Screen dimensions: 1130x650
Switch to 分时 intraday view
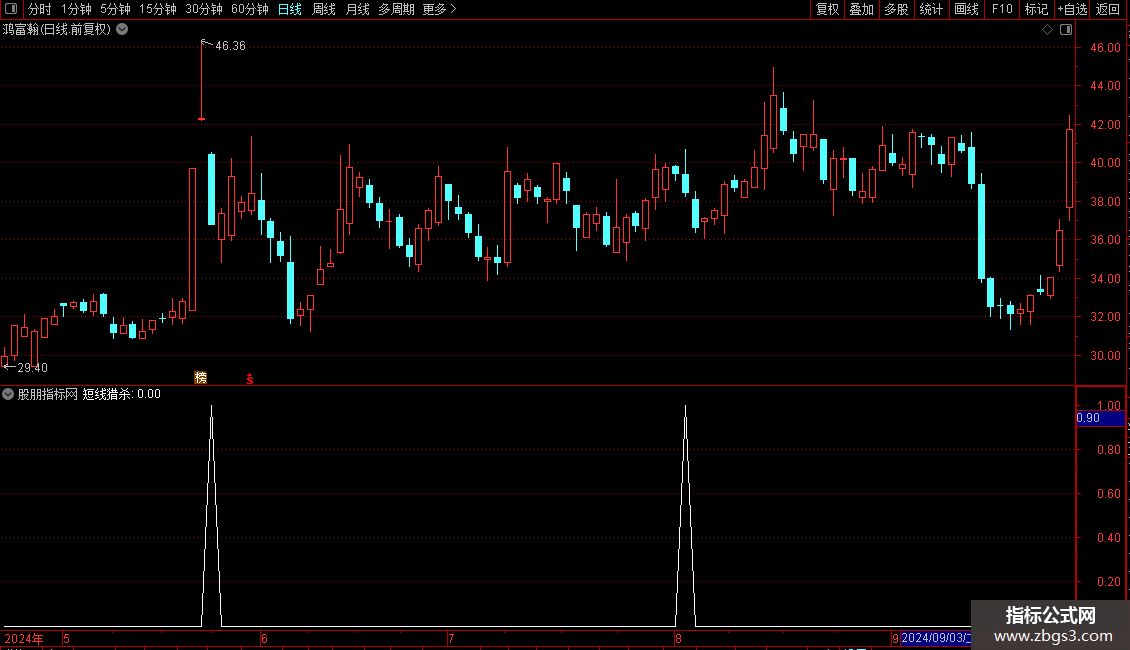[40, 9]
